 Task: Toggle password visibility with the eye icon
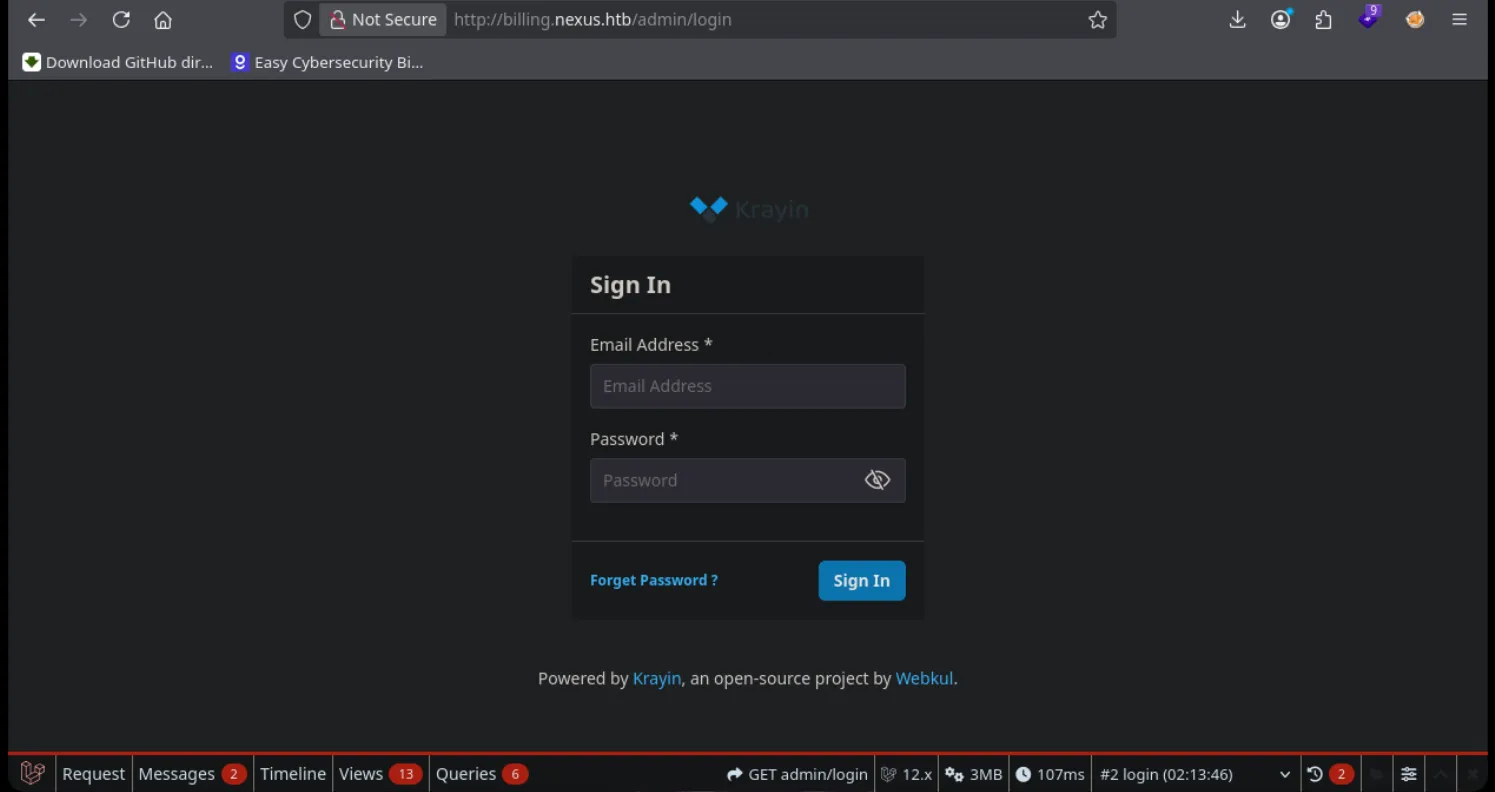click(877, 480)
